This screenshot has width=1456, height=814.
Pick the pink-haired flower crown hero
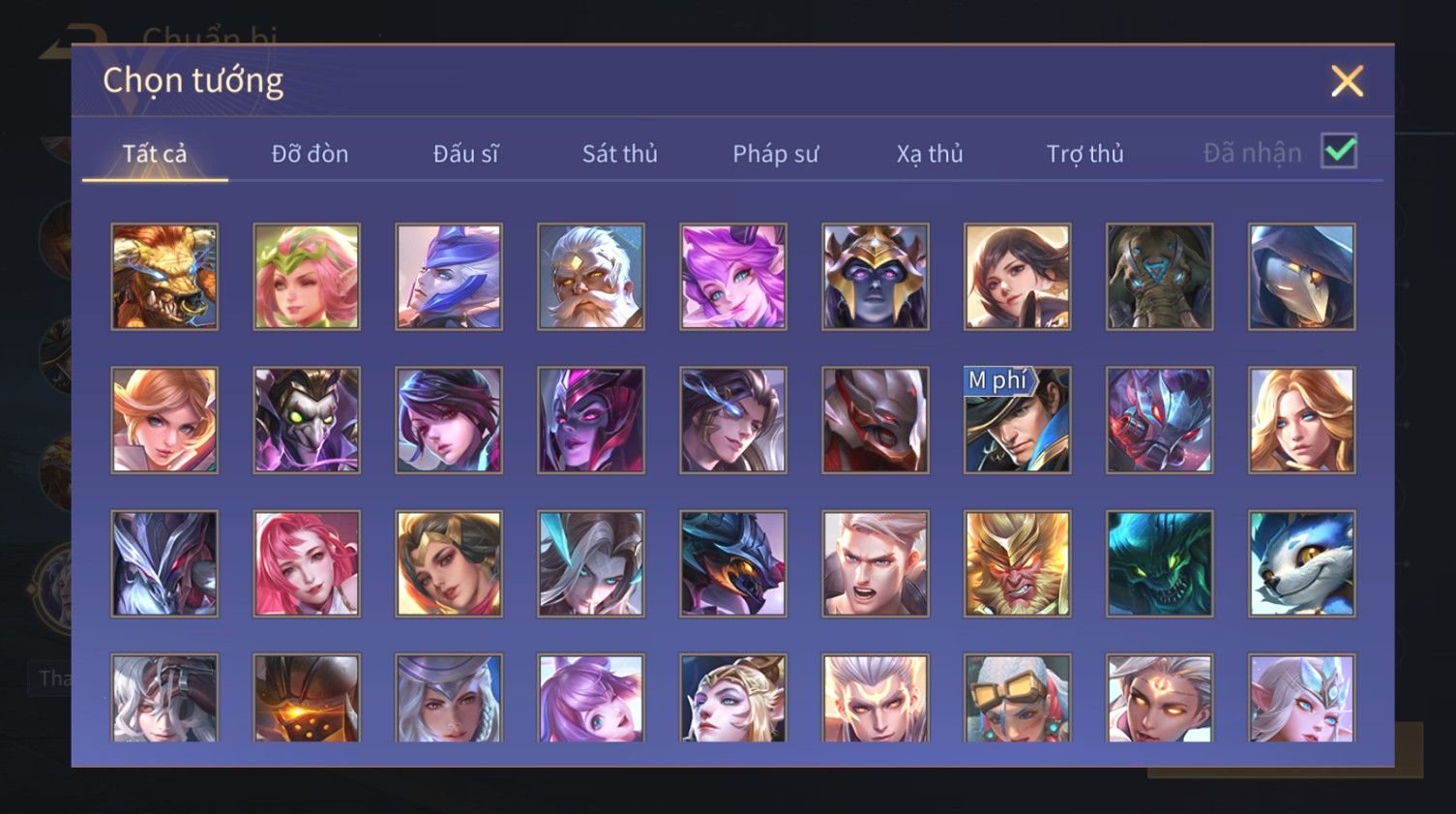click(307, 277)
